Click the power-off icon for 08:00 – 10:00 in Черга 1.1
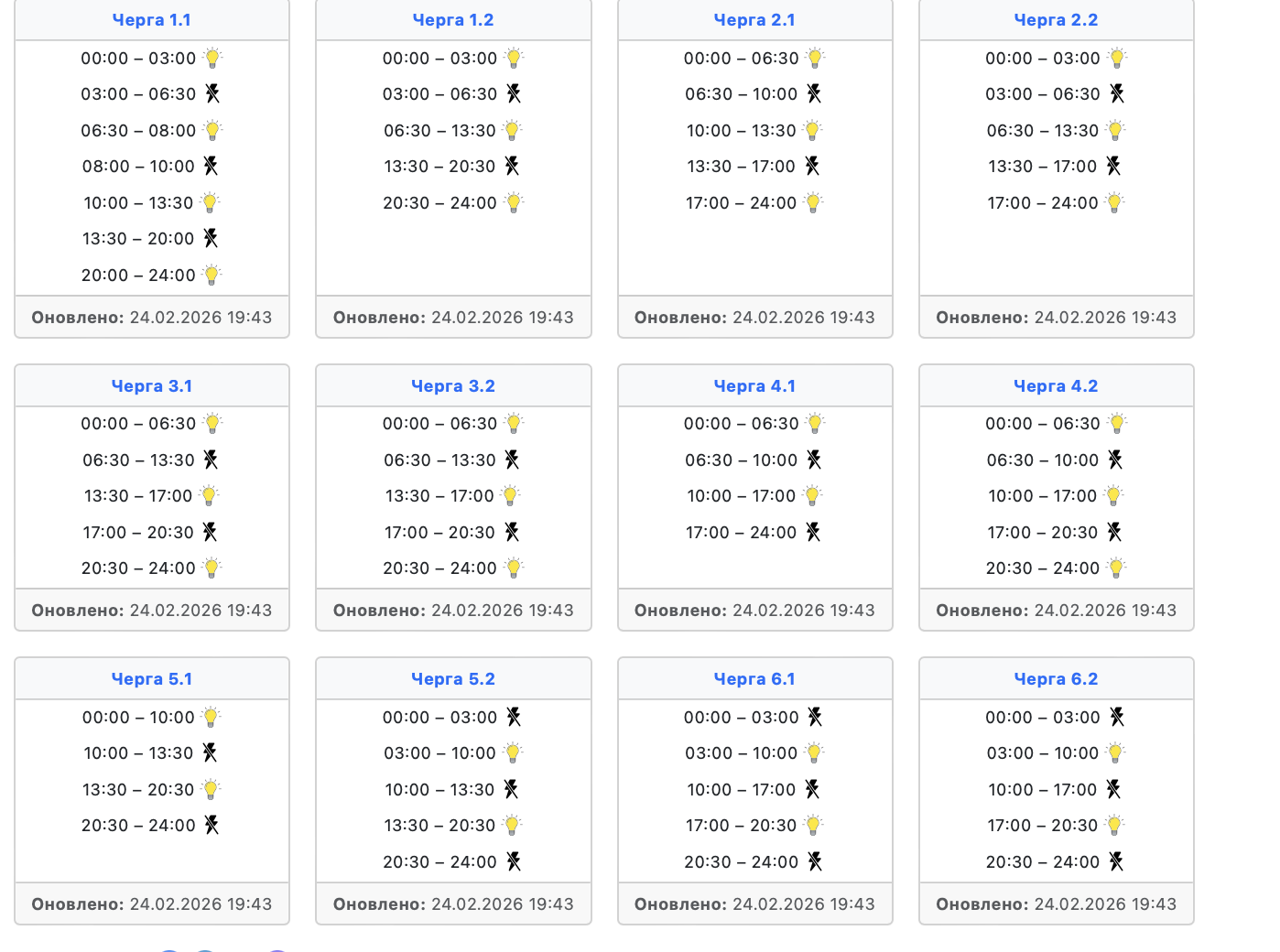The height and width of the screenshot is (952, 1280). [x=211, y=167]
